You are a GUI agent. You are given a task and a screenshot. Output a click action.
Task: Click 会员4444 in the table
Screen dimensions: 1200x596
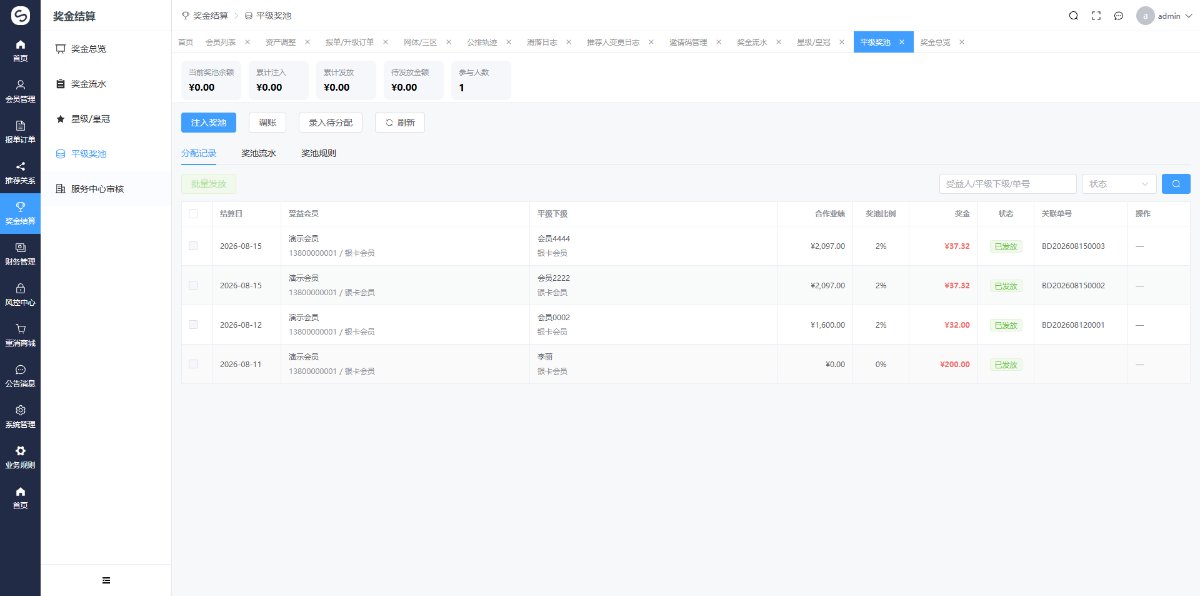coord(554,238)
